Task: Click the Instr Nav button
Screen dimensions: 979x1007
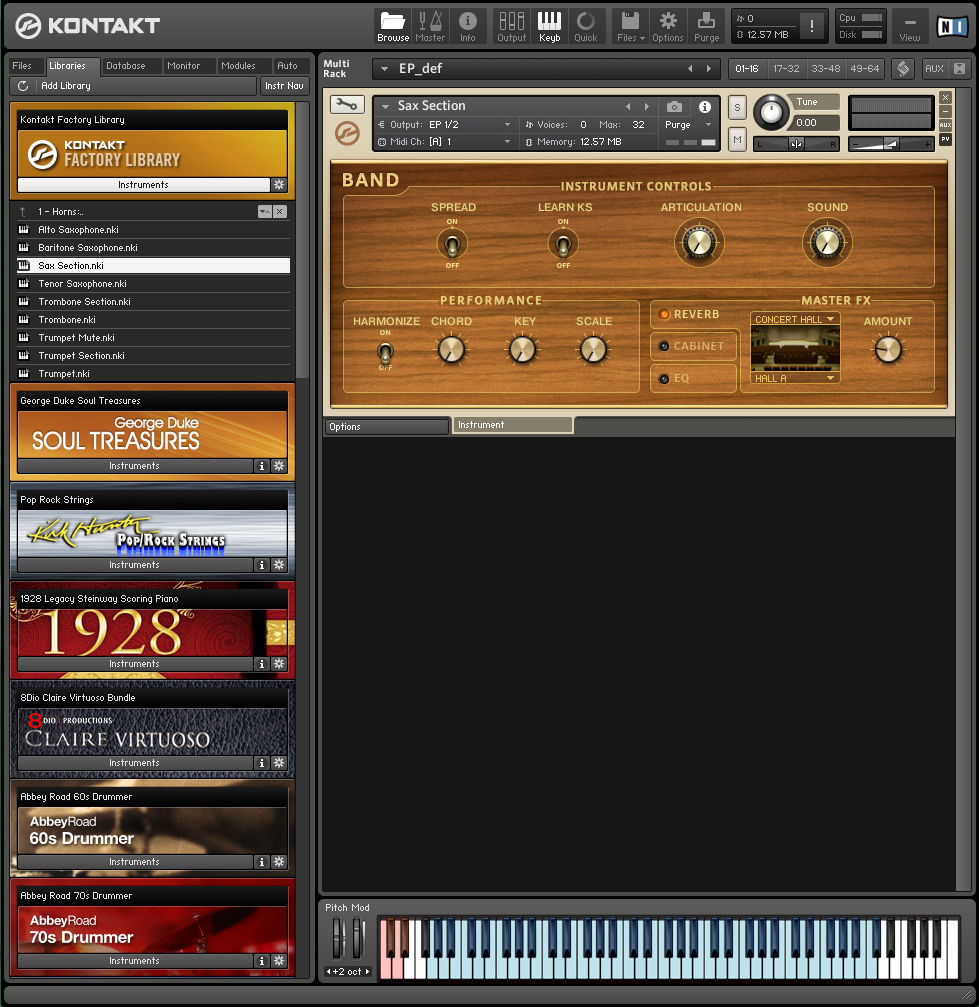Action: pyautogui.click(x=285, y=85)
